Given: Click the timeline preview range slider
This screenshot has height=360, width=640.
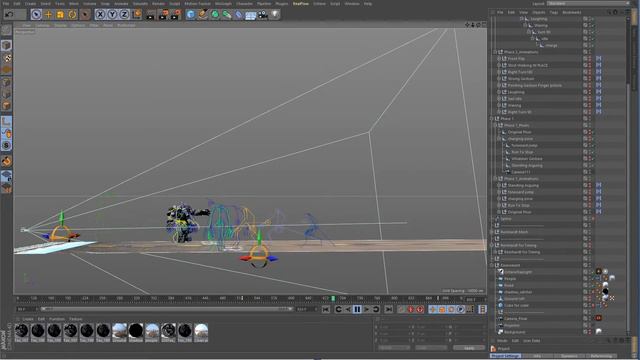Looking at the screenshot, I should [166, 309].
